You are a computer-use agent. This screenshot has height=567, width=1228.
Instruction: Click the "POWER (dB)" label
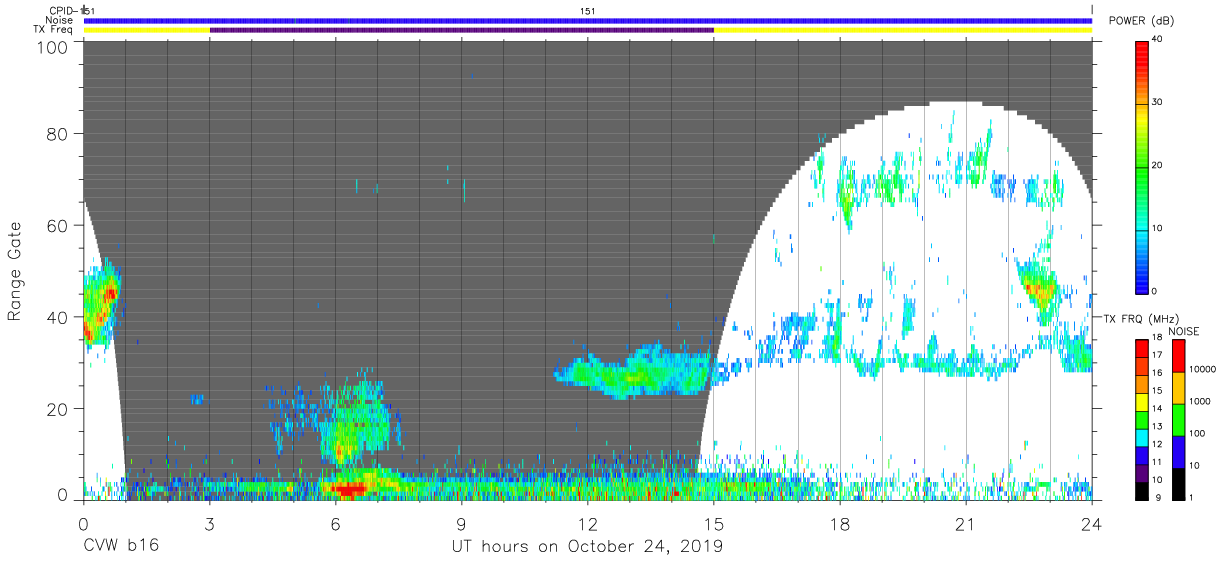pos(1141,21)
